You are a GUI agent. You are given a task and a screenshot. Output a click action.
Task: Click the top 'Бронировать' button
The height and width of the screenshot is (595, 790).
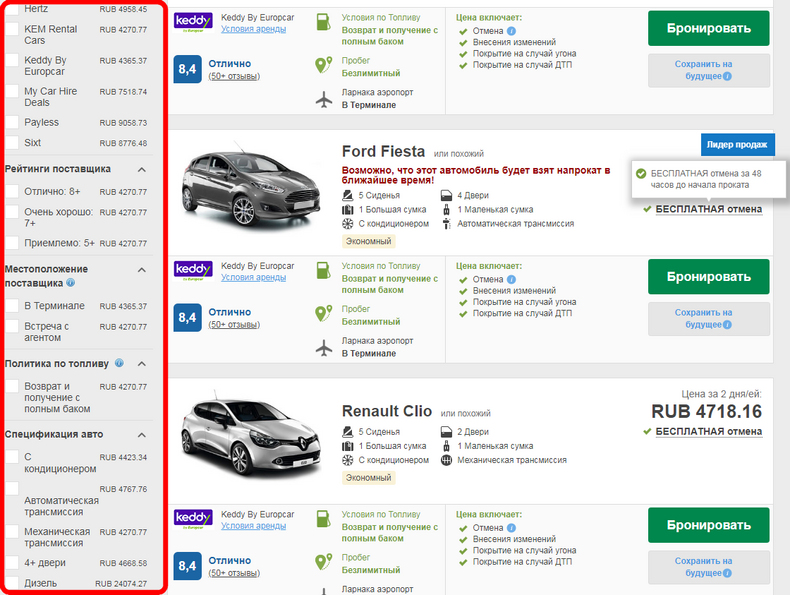(x=708, y=28)
